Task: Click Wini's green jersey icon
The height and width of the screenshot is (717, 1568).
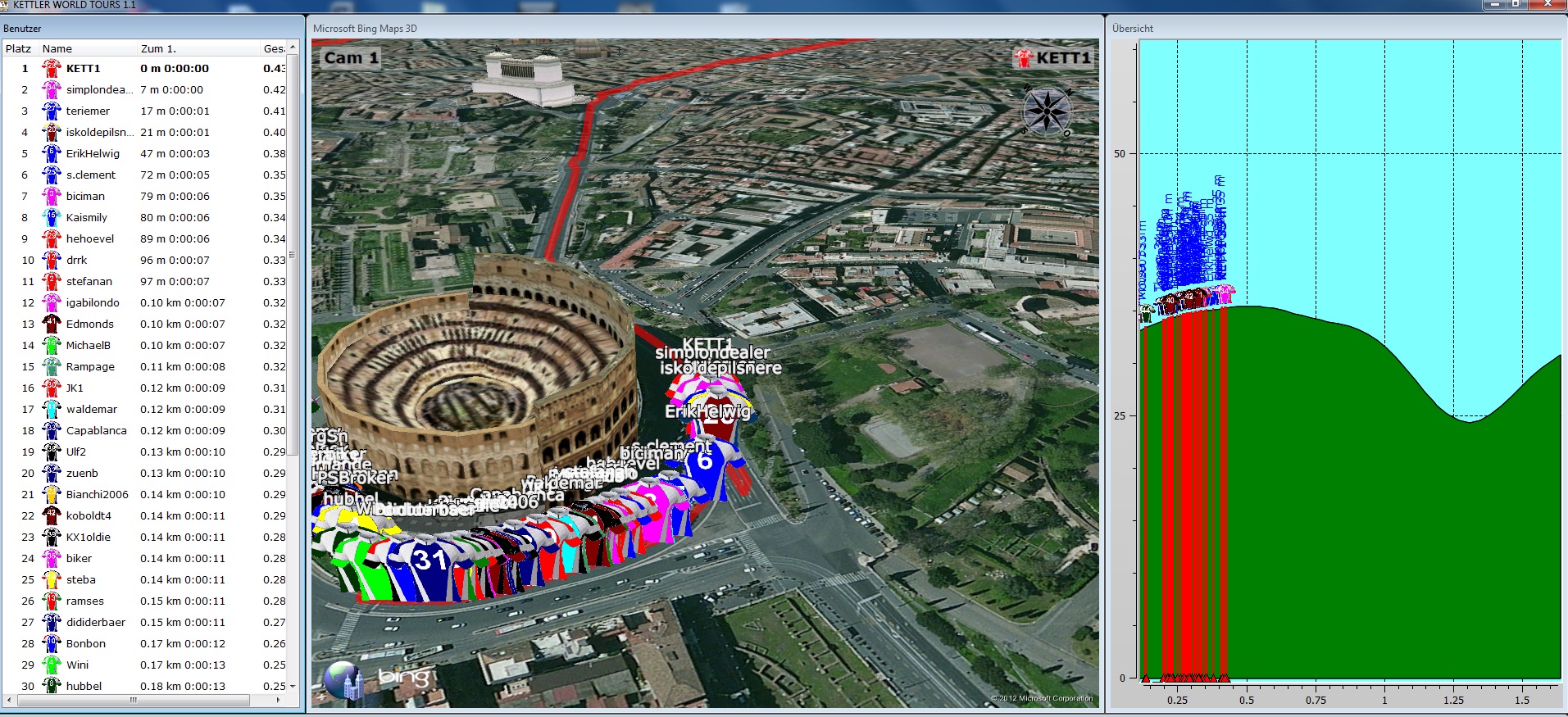Action: click(x=52, y=665)
